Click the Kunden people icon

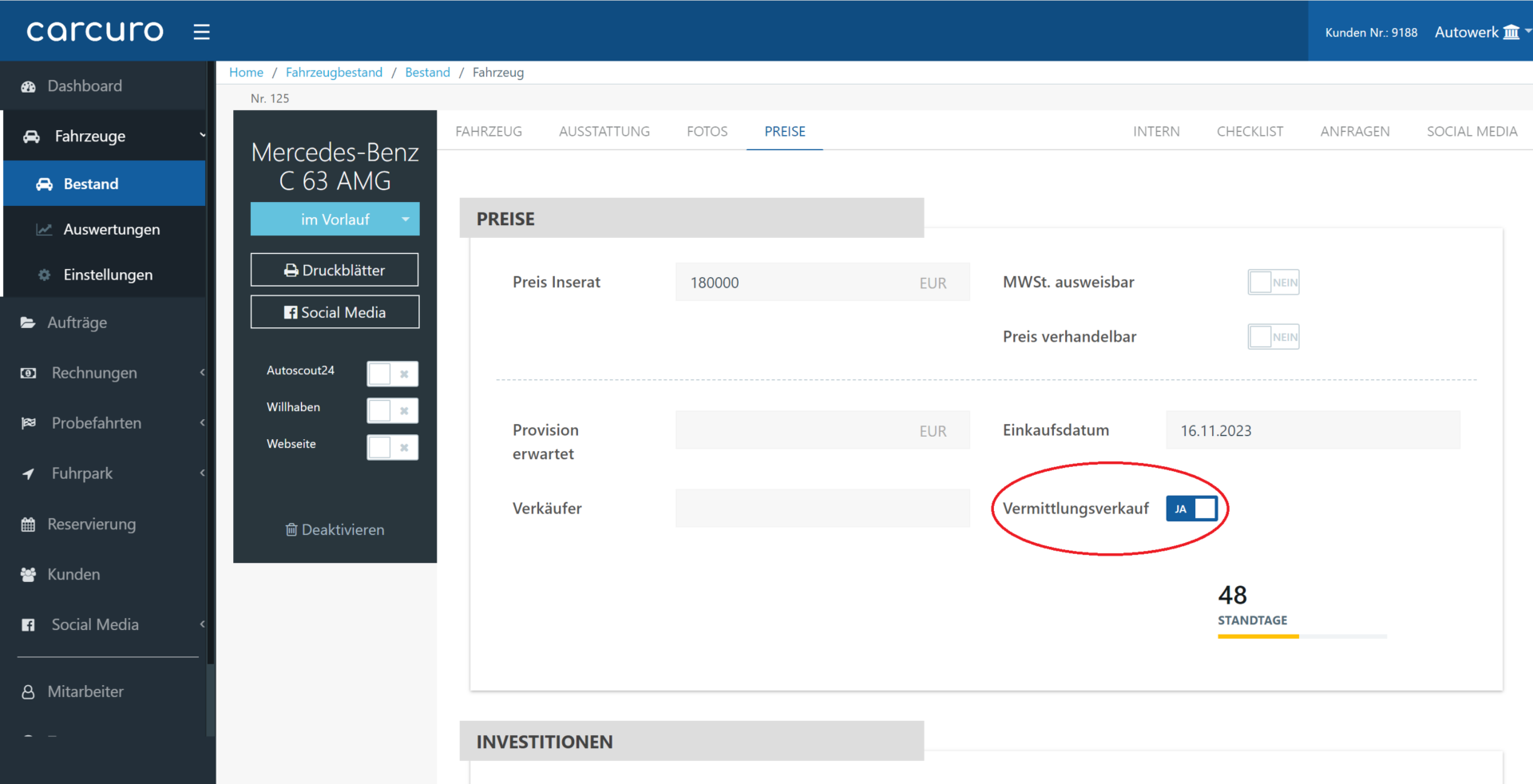(28, 575)
